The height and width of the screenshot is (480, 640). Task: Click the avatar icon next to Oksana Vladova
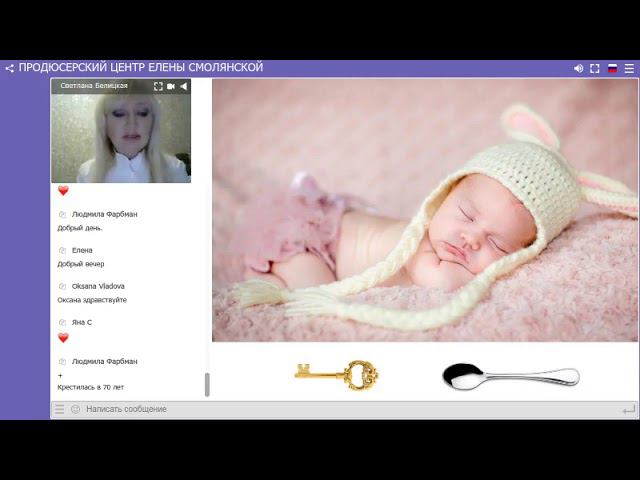(62, 286)
